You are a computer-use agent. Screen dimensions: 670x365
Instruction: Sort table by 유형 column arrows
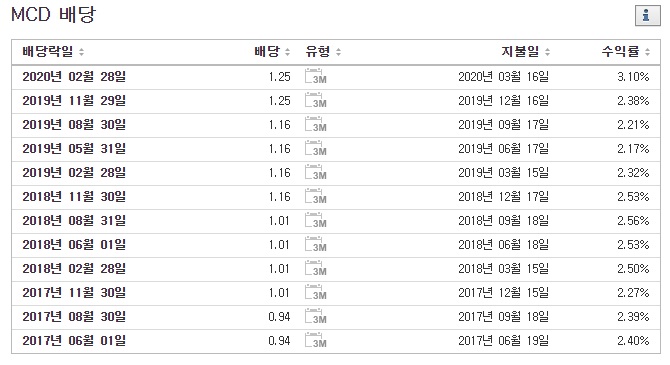coord(338,52)
